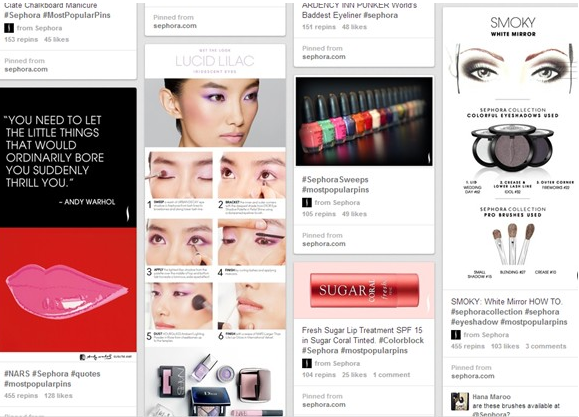Screen dimensions: 579x417
Task: Open the colorful nail polish bottles pin
Action: (364, 122)
